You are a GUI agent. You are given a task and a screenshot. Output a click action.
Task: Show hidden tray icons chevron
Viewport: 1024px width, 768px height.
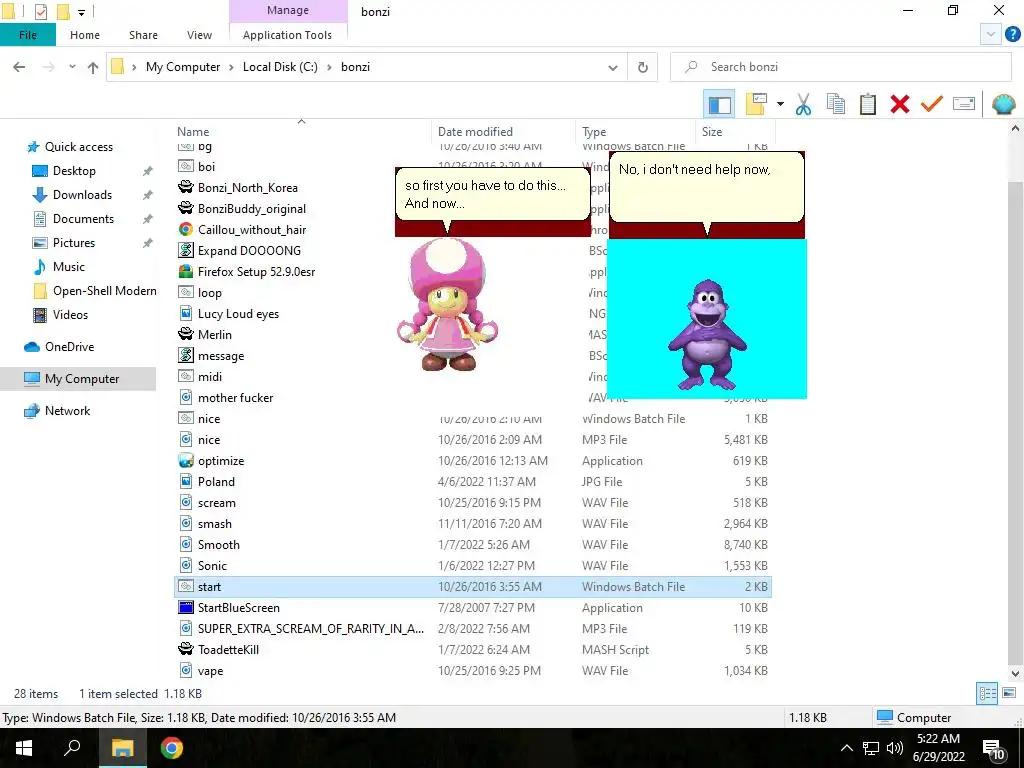[x=846, y=748]
